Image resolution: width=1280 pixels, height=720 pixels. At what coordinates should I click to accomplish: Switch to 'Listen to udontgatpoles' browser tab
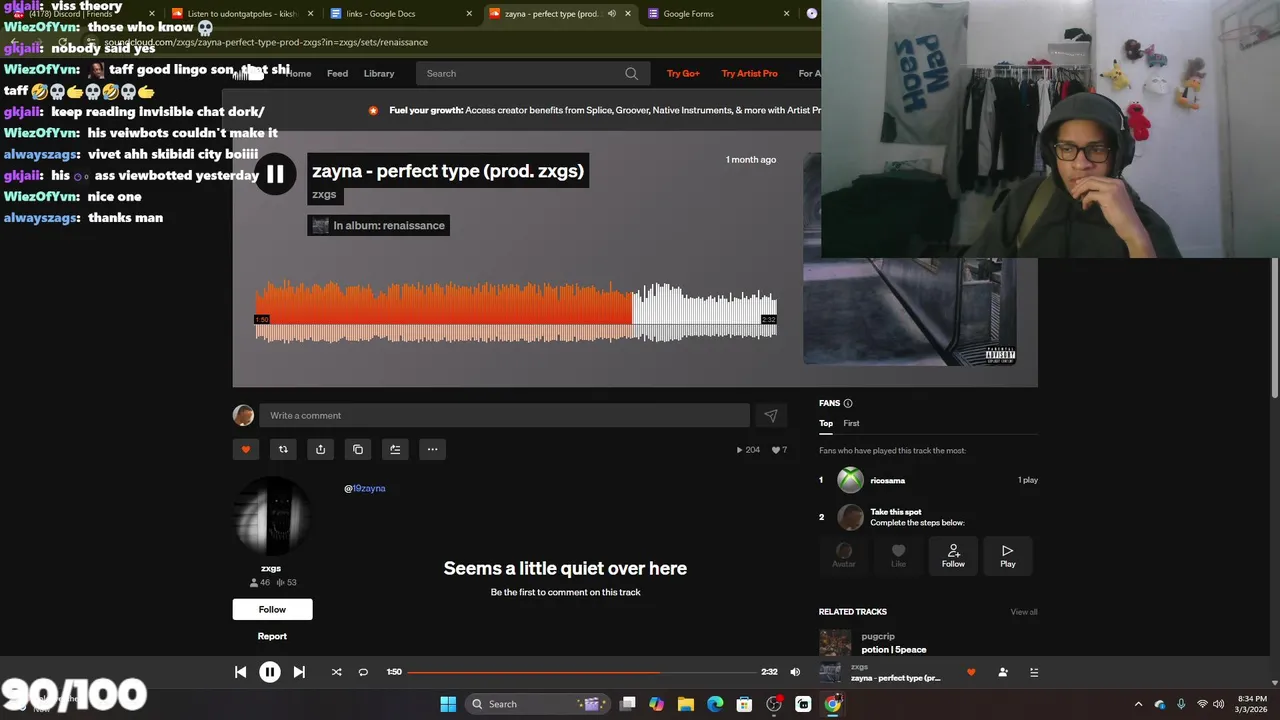pyautogui.click(x=242, y=14)
